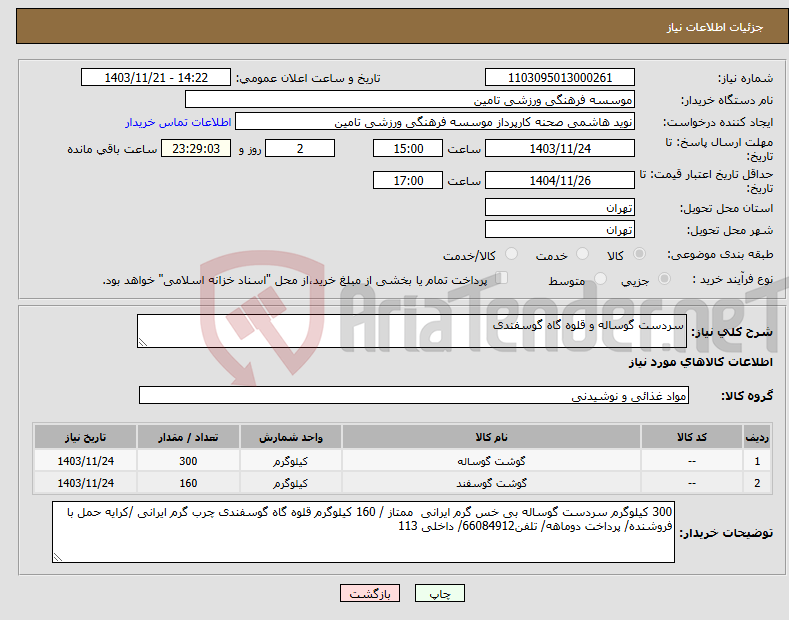Click the resize handle of buyer notes textarea
789x620 pixels.
click(x=58, y=557)
